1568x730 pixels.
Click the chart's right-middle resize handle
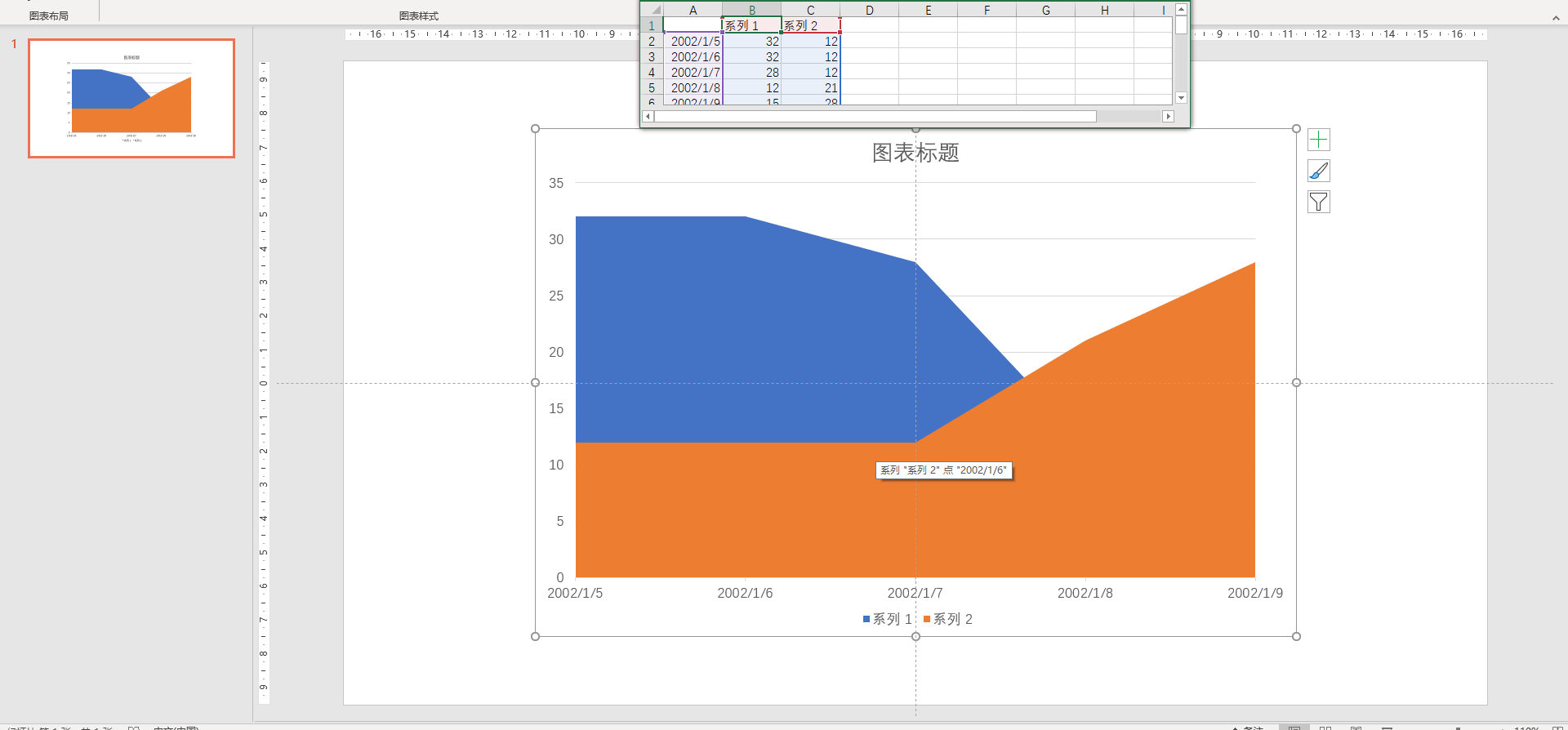click(1296, 382)
